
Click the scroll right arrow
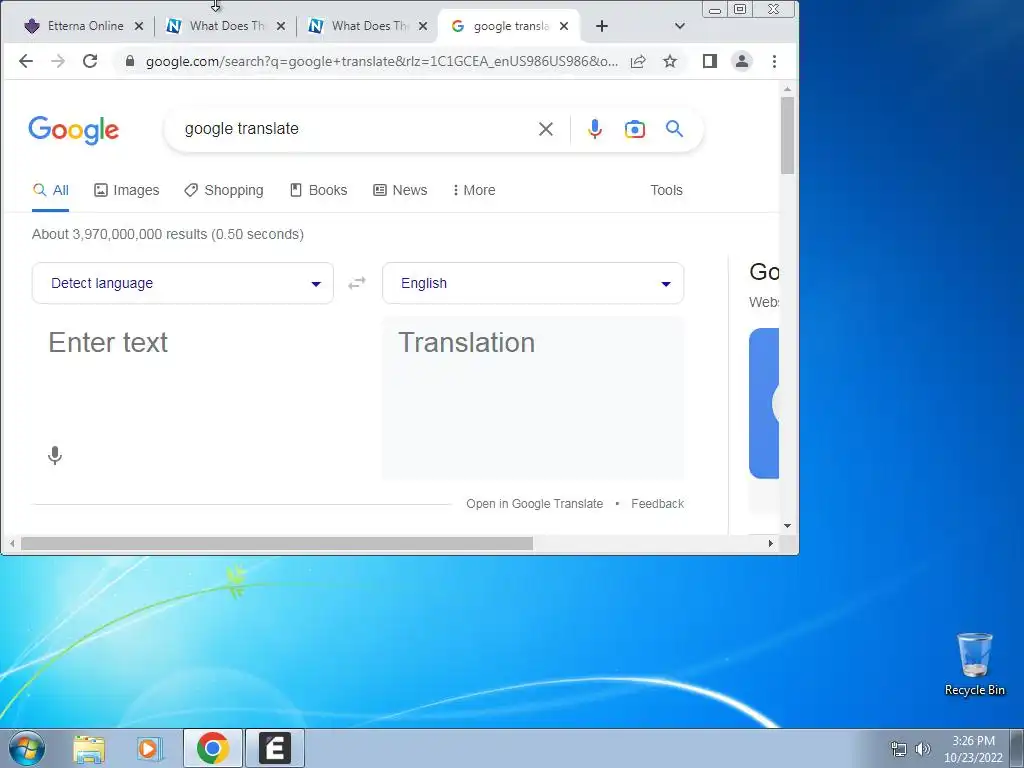[x=771, y=543]
